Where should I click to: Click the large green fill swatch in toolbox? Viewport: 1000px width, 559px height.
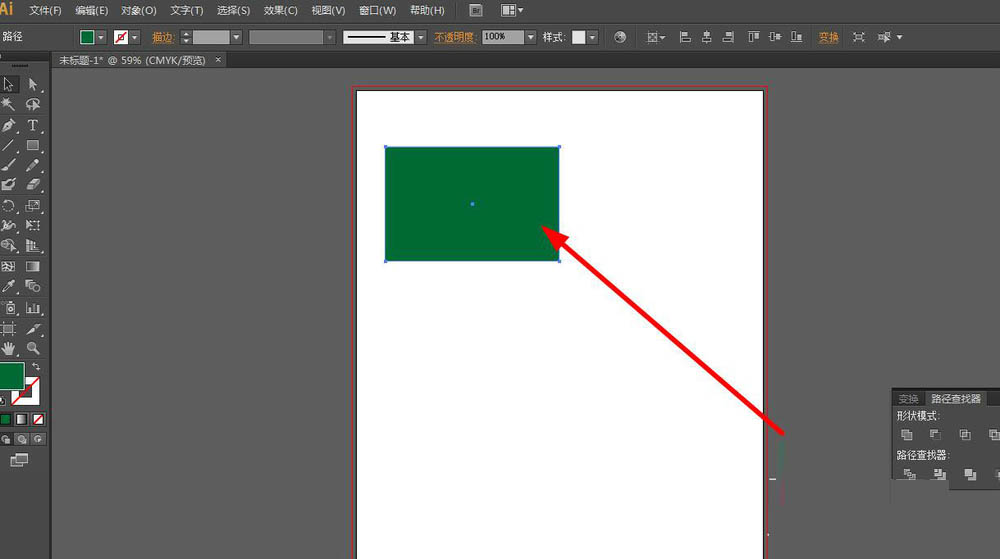pos(11,377)
